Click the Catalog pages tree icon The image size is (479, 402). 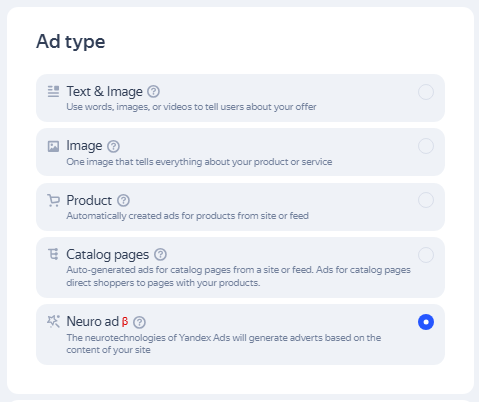tap(53, 254)
